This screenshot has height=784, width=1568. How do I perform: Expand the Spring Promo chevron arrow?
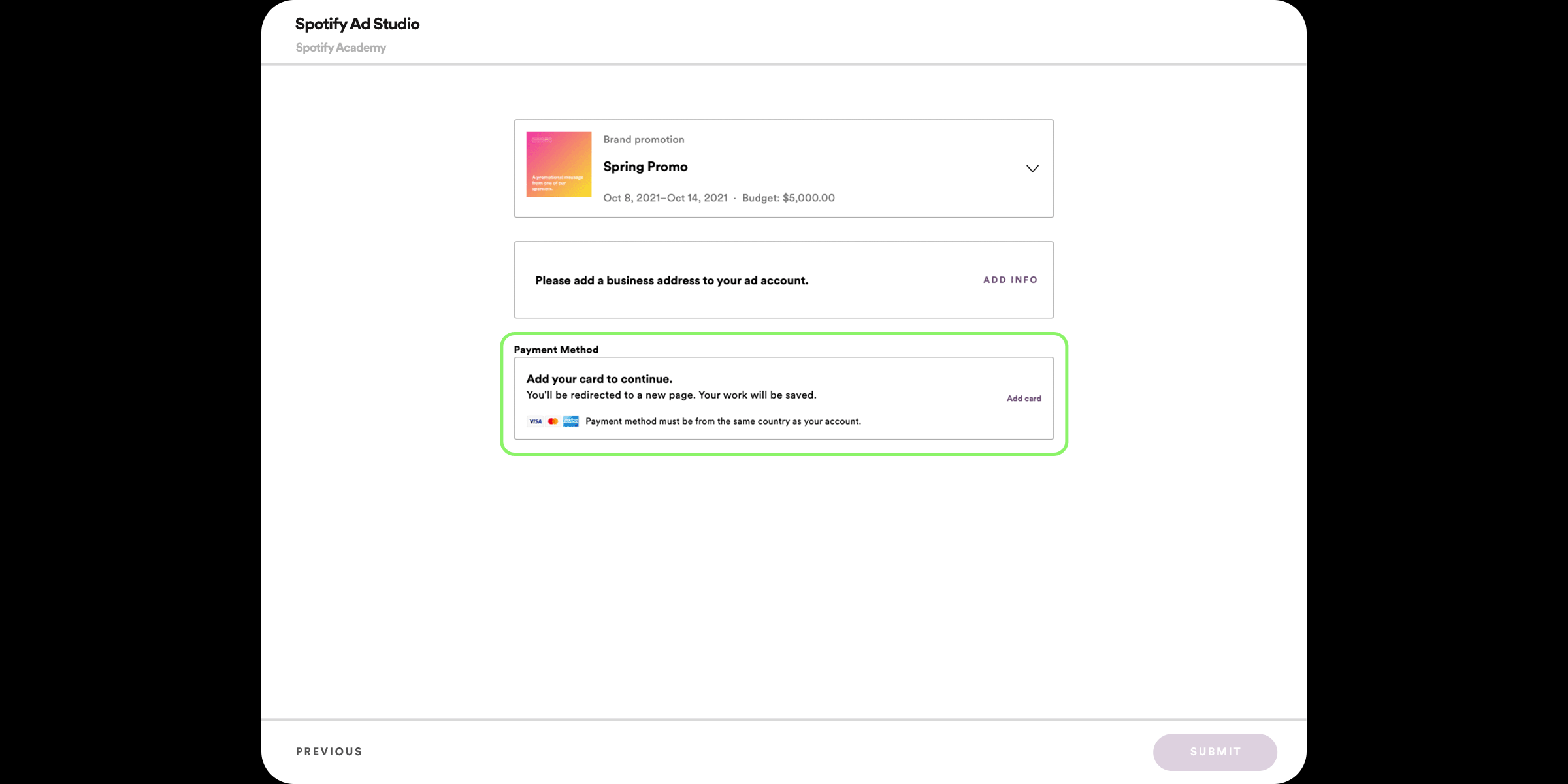[1032, 169]
